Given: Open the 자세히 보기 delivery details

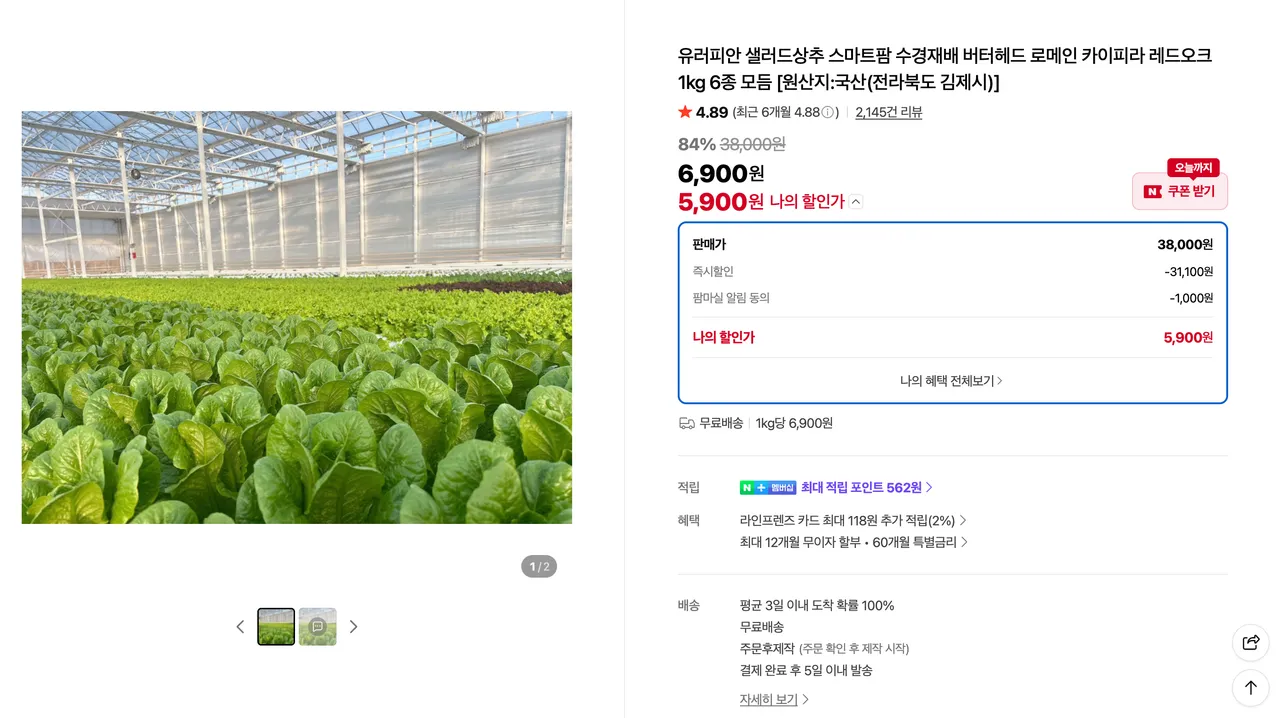Looking at the screenshot, I should point(774,700).
